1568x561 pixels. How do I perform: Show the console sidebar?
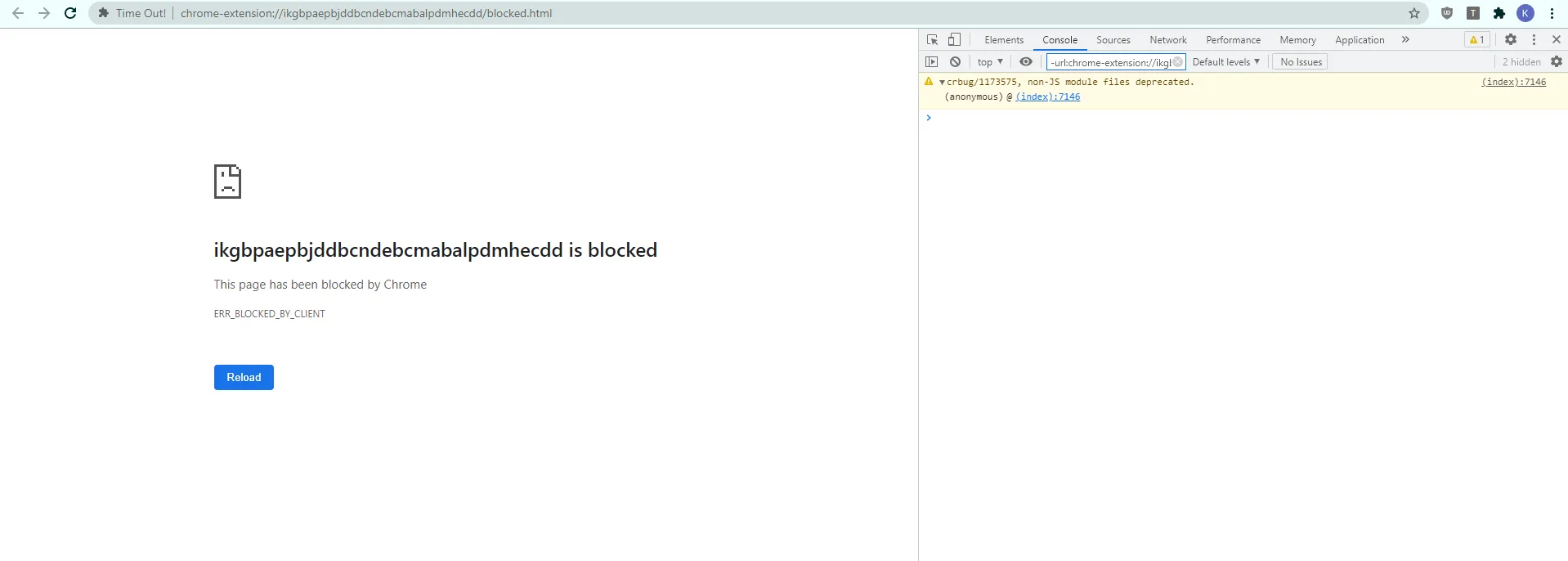pos(932,61)
